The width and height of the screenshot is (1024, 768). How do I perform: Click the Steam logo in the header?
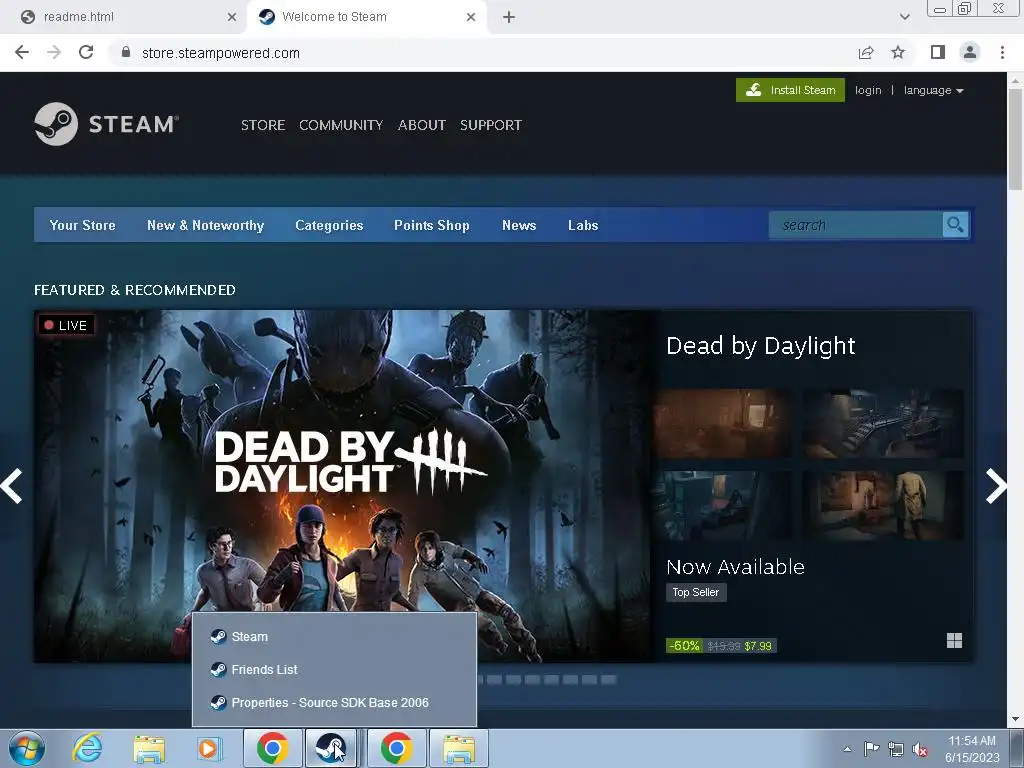coord(106,124)
